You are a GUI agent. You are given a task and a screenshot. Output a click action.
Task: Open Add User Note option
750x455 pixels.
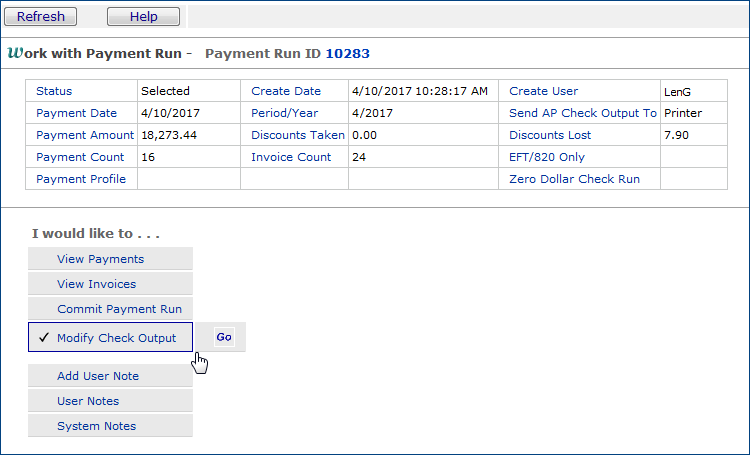(x=98, y=376)
